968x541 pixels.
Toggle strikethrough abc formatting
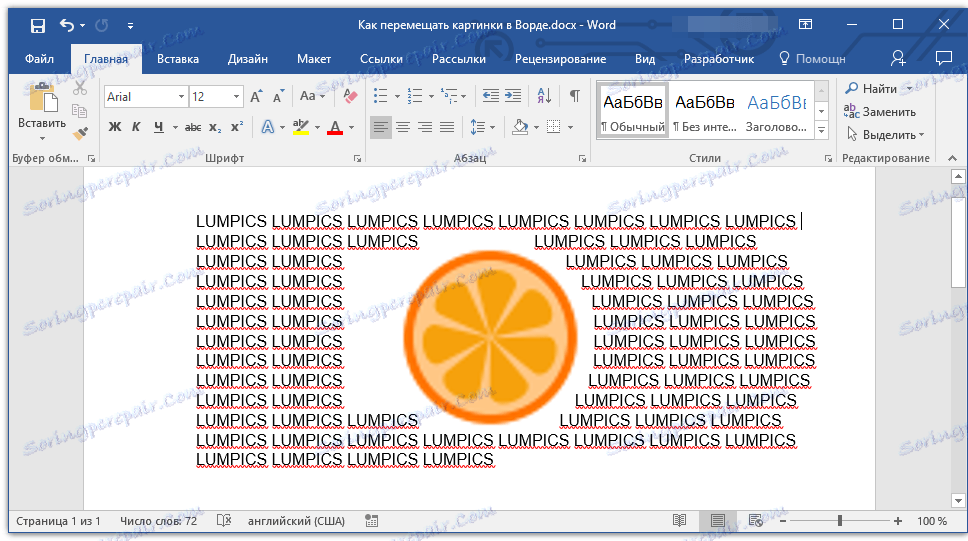pyautogui.click(x=193, y=127)
